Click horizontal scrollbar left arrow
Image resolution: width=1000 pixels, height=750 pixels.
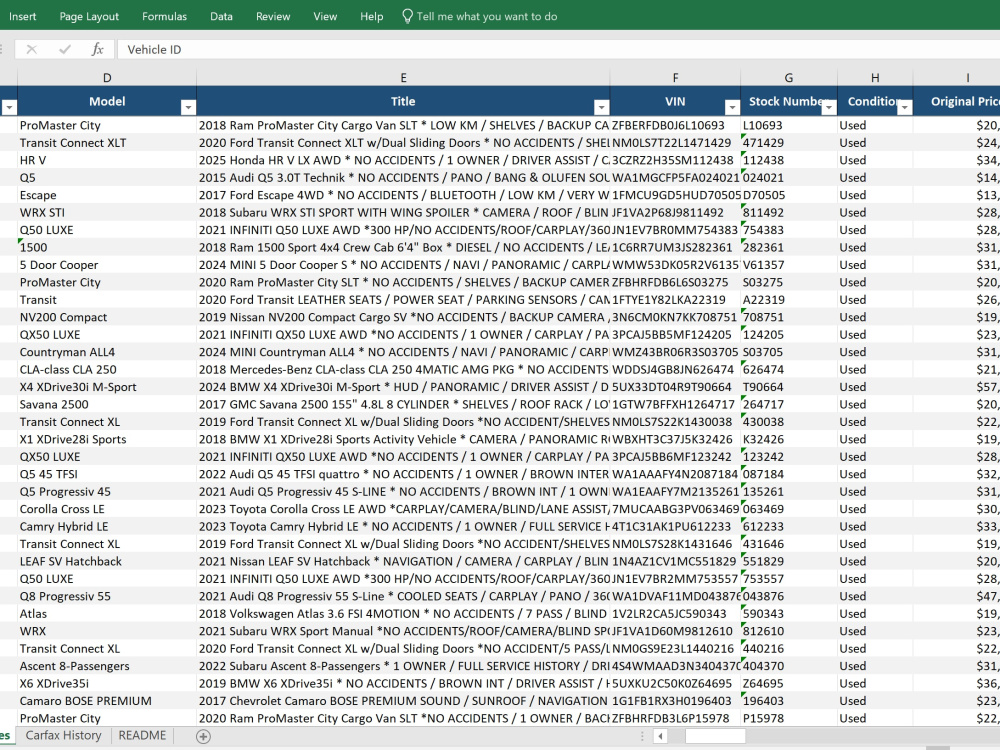tap(660, 736)
